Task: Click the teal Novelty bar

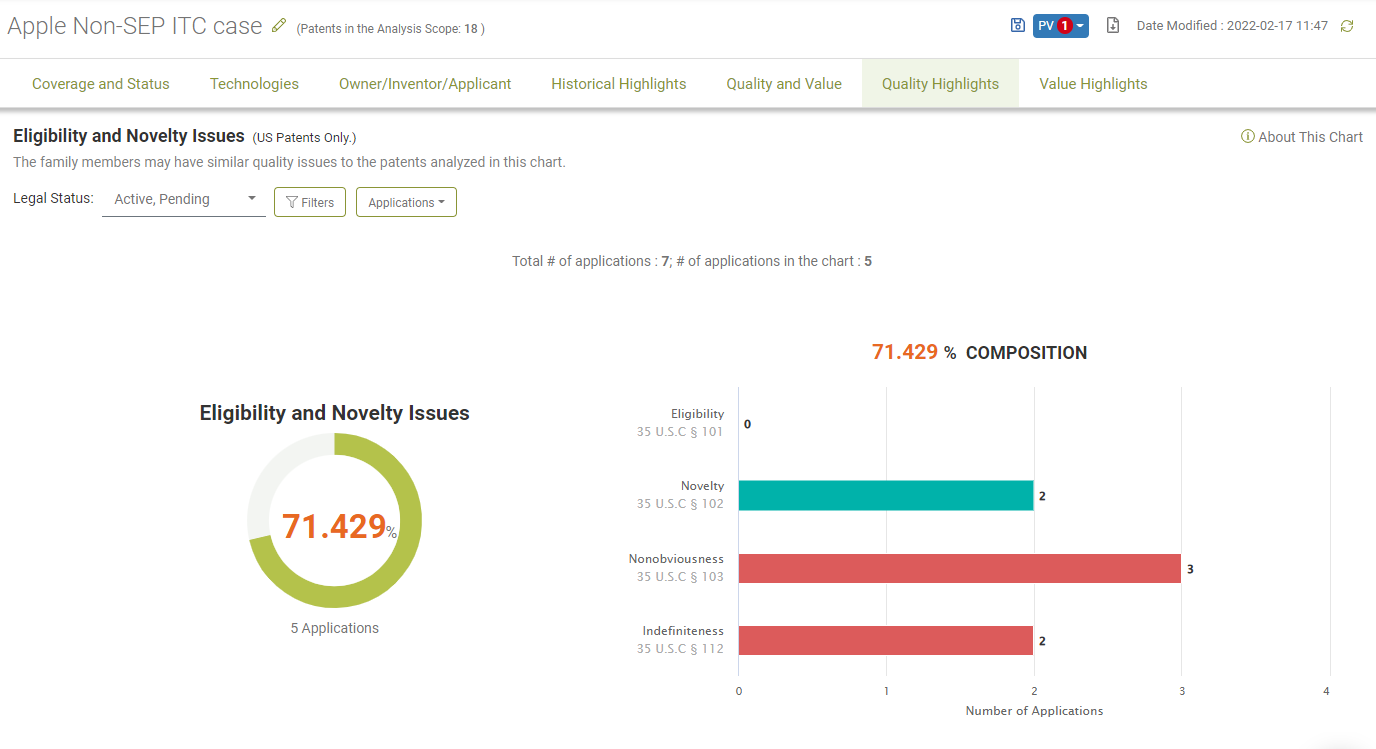Action: point(886,496)
